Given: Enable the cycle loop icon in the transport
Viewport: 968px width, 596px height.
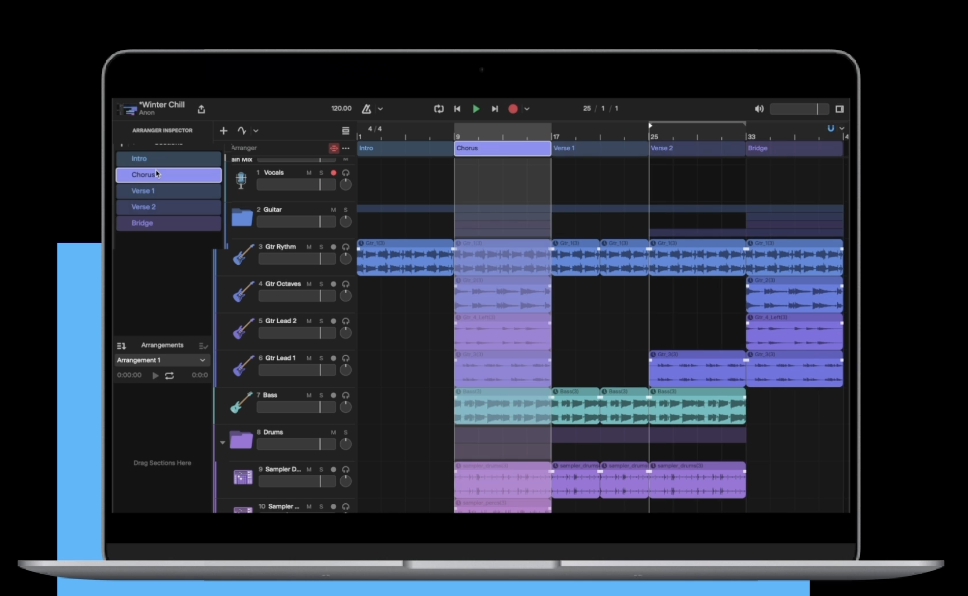Looking at the screenshot, I should (439, 108).
